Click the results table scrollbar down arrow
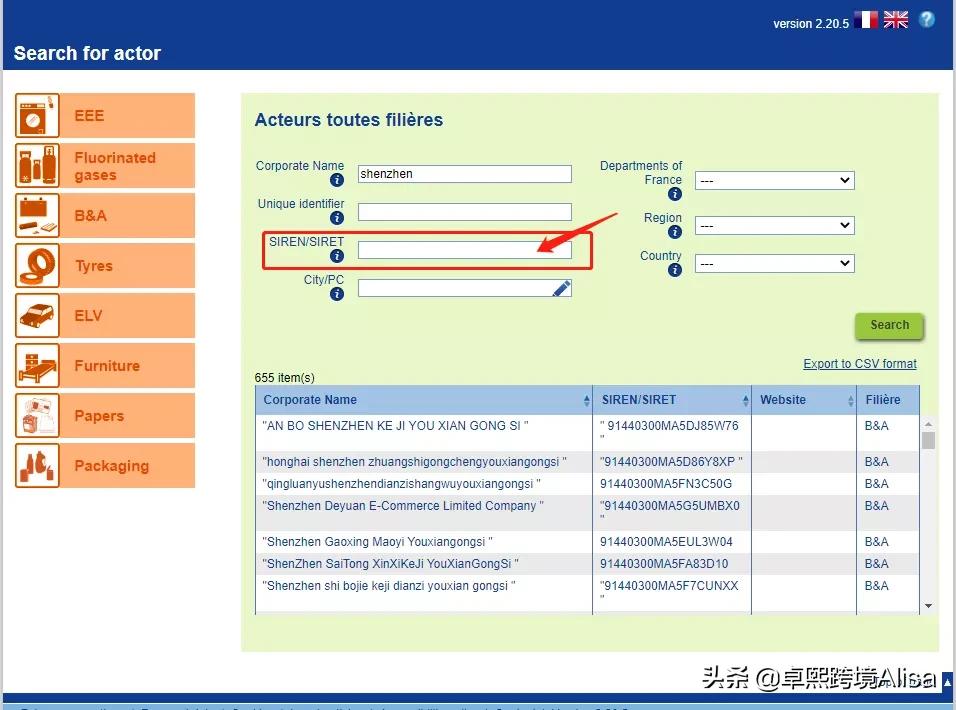Viewport: 956px width, 710px height. [x=928, y=606]
